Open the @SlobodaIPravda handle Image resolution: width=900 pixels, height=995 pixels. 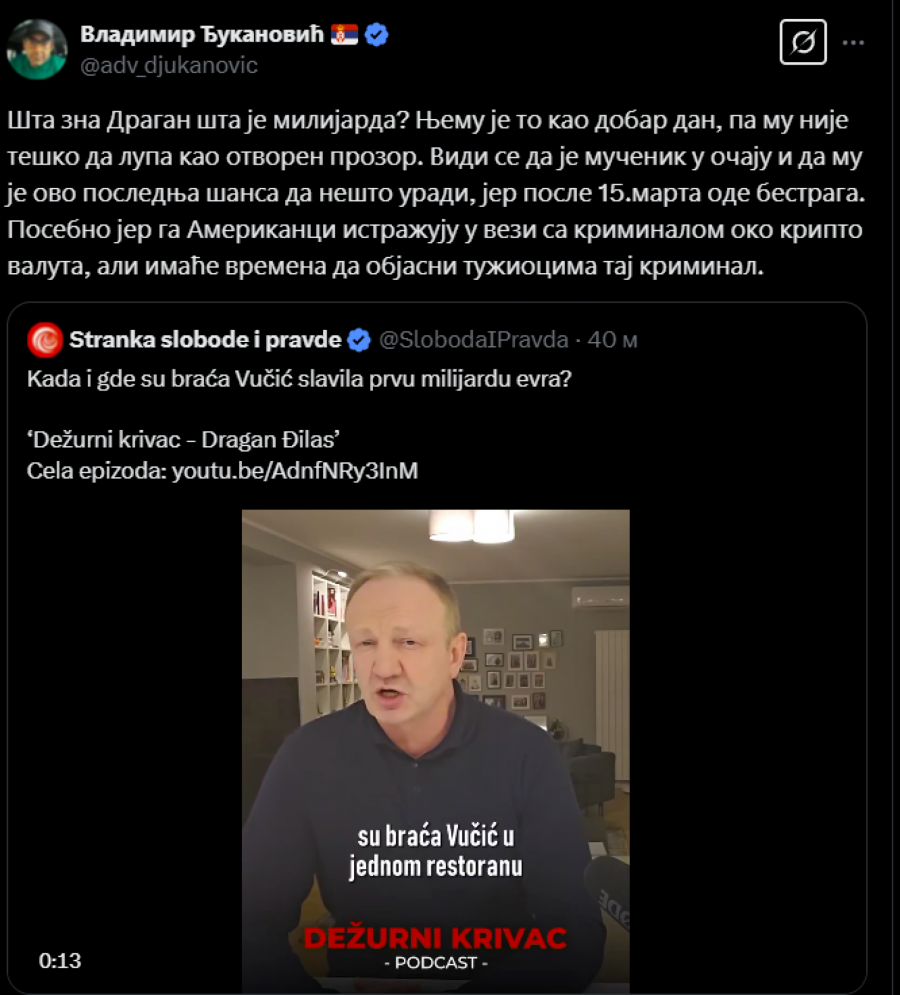pyautogui.click(x=473, y=339)
